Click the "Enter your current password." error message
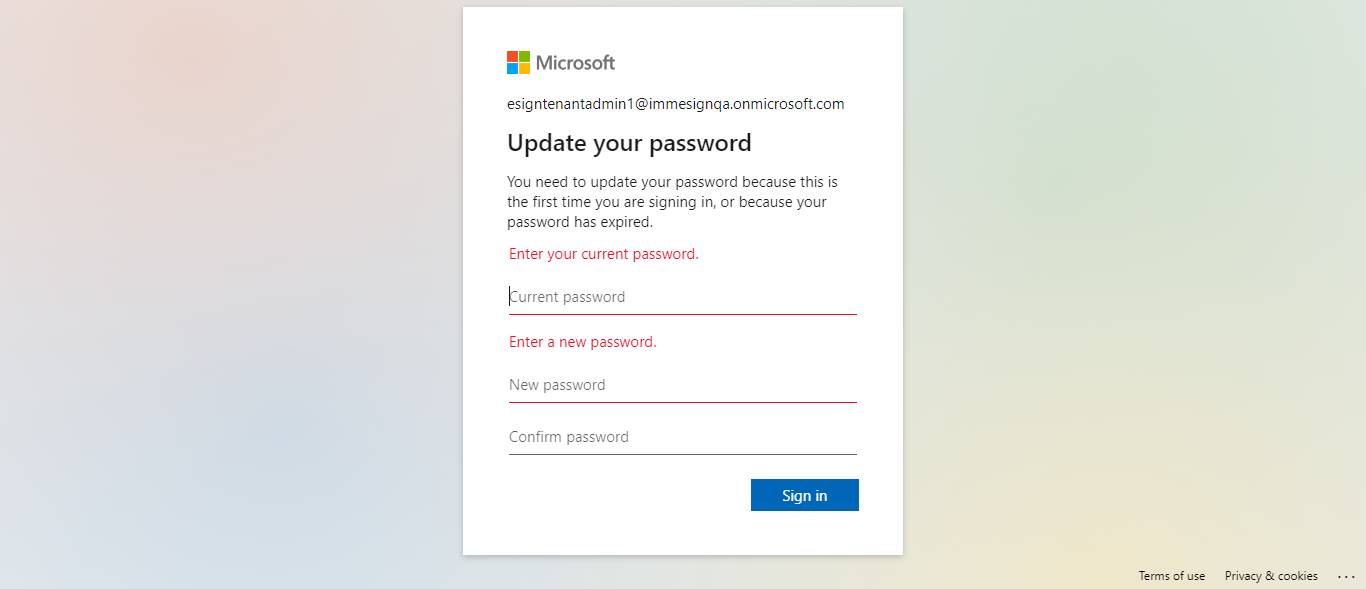 point(603,254)
